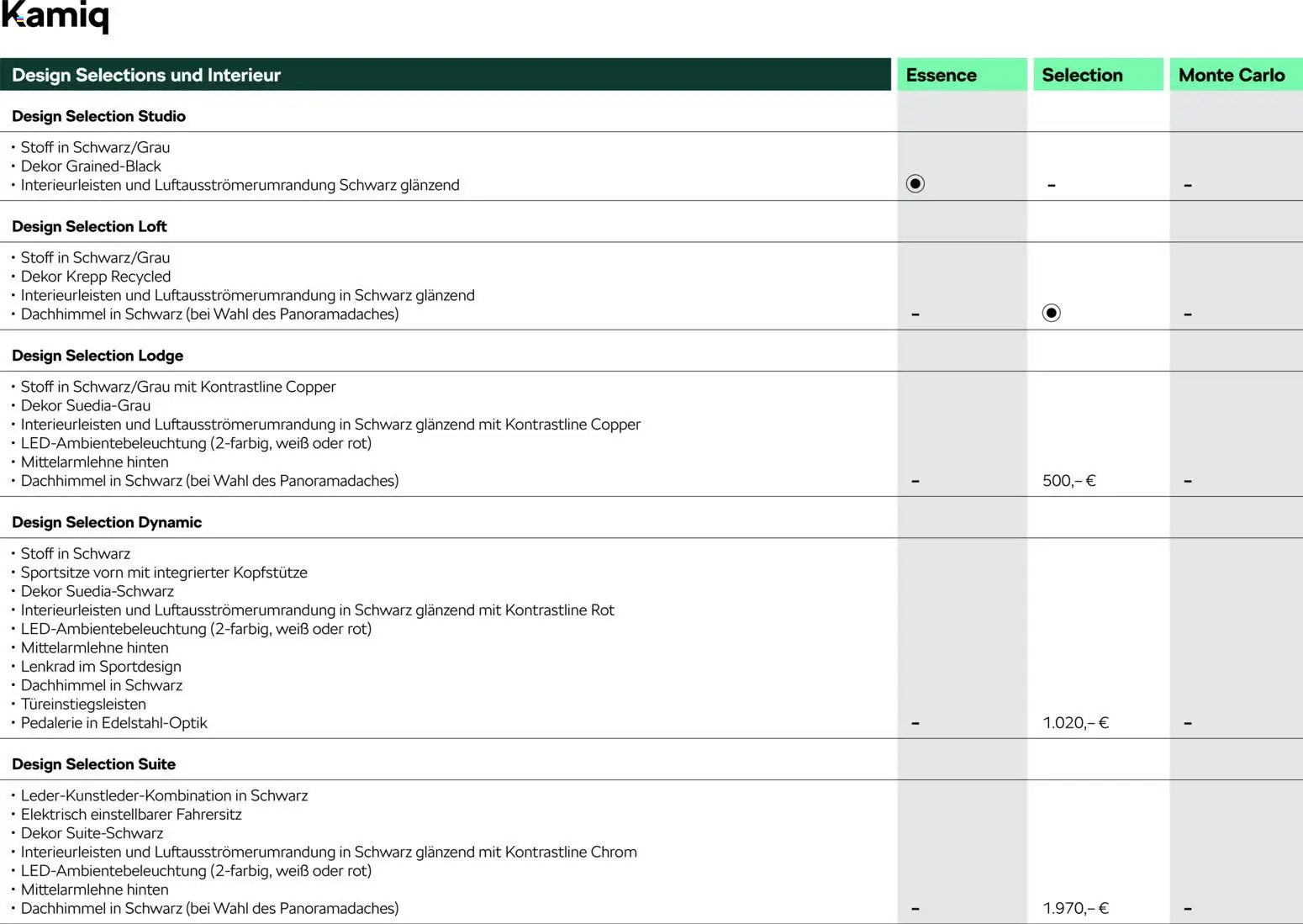Select the Loft standard marker under Selection
Screen dimensions: 1303x924
(x=1051, y=313)
